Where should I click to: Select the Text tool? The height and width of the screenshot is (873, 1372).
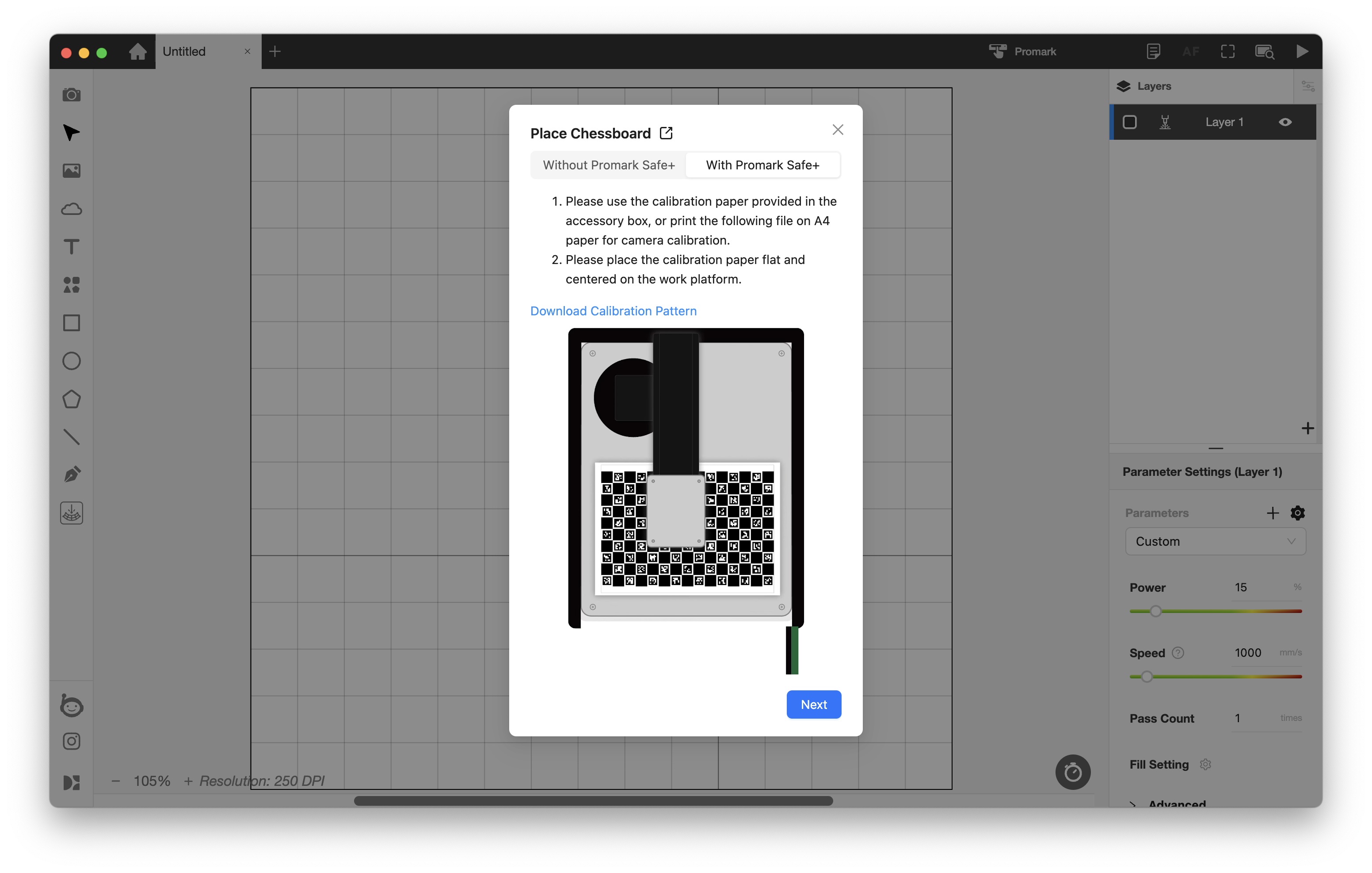tap(71, 247)
